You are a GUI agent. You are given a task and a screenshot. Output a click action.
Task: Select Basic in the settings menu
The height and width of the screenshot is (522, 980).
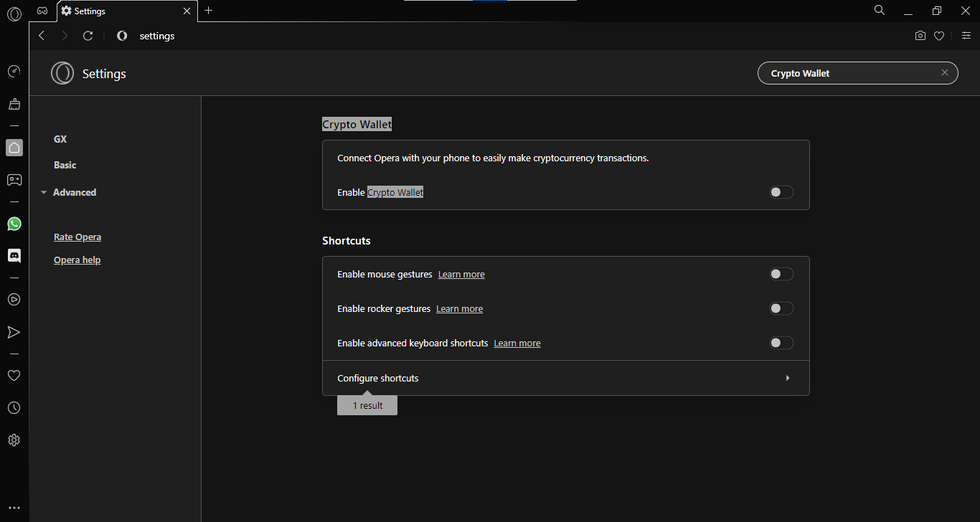tap(65, 165)
